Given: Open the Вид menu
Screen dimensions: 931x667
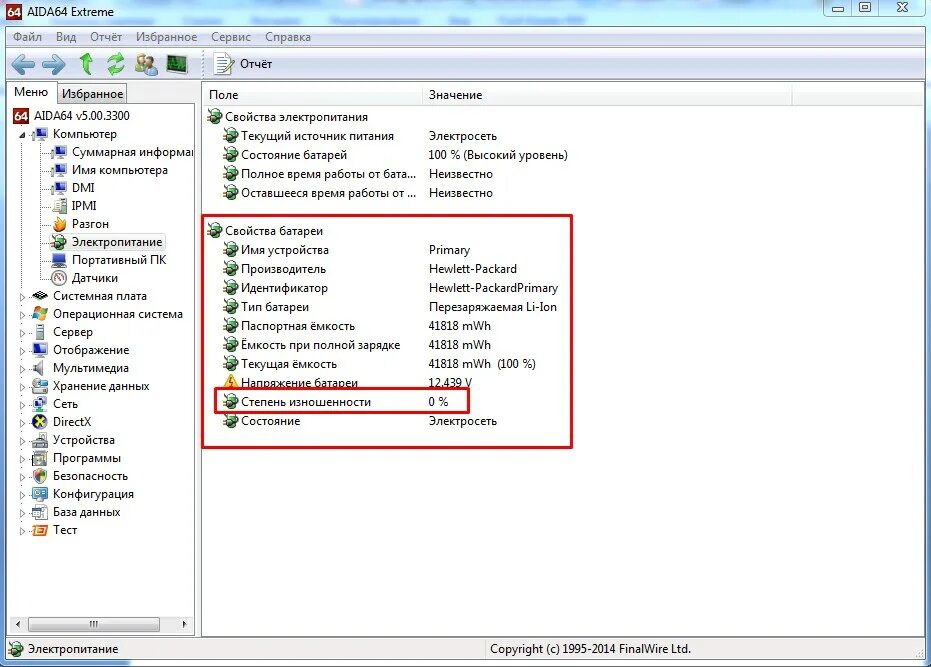Looking at the screenshot, I should (66, 37).
